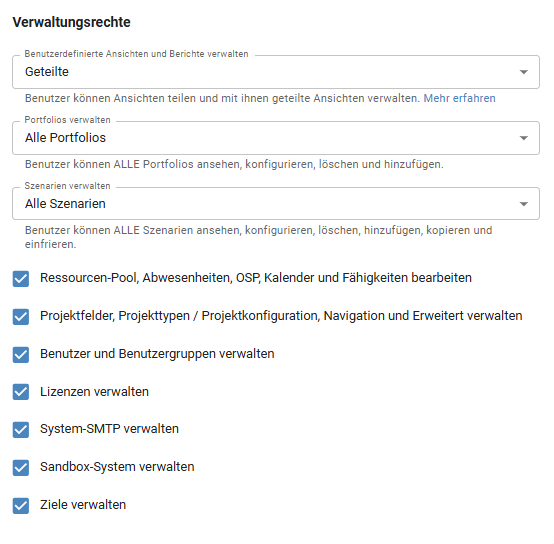The height and width of the screenshot is (544, 554).
Task: Disable the Ziele verwalten checkbox
Action: [x=21, y=505]
